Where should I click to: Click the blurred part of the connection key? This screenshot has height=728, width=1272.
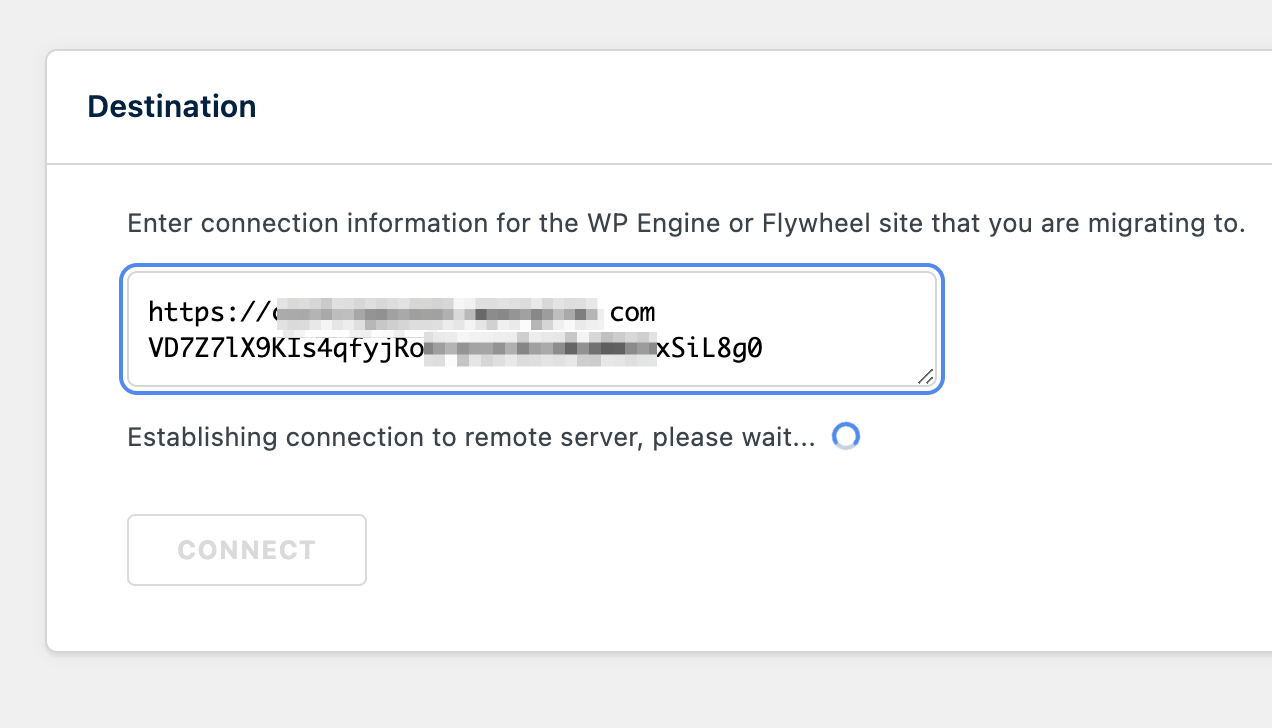(539, 349)
